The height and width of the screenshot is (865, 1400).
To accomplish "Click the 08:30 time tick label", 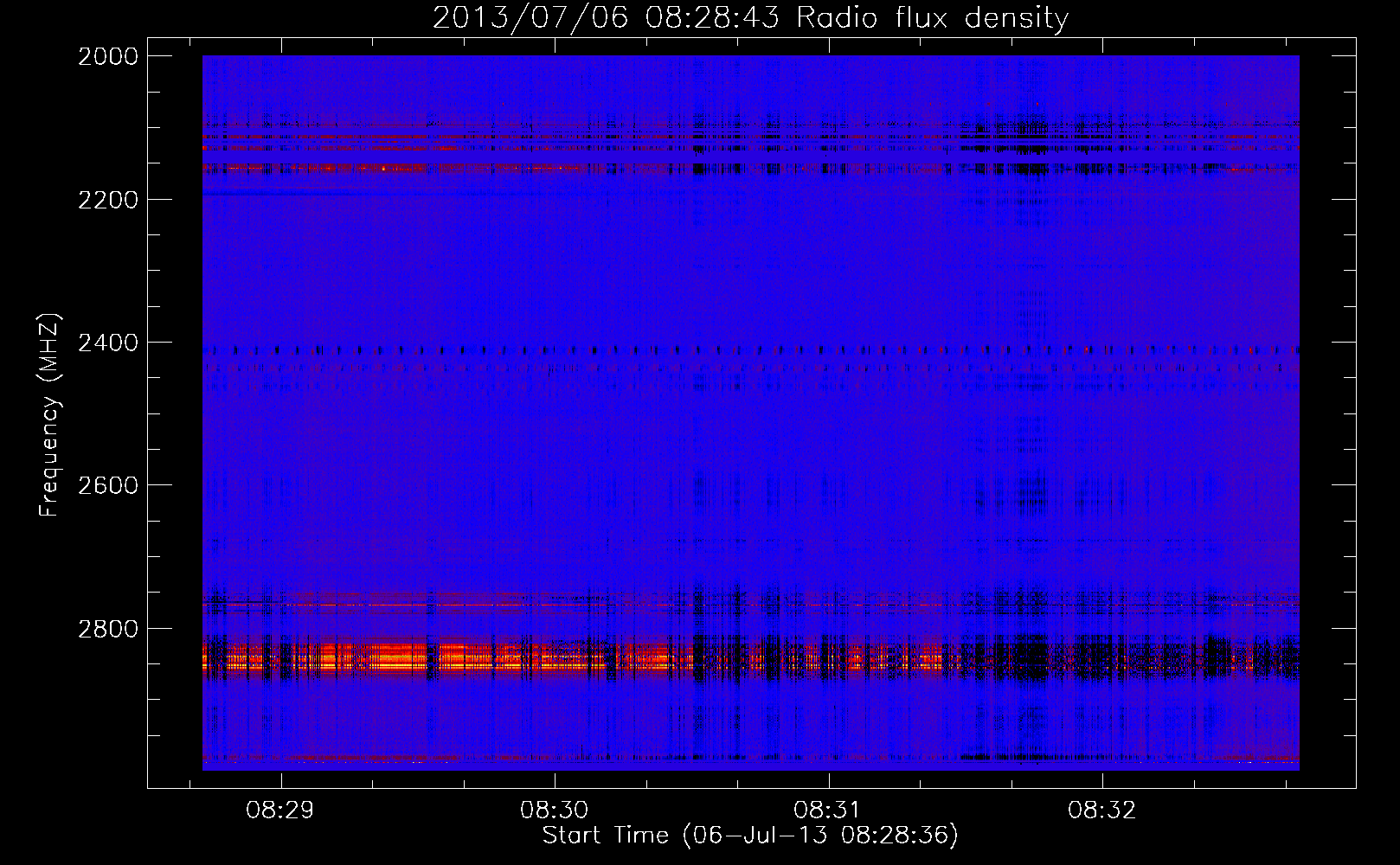I will point(554,811).
